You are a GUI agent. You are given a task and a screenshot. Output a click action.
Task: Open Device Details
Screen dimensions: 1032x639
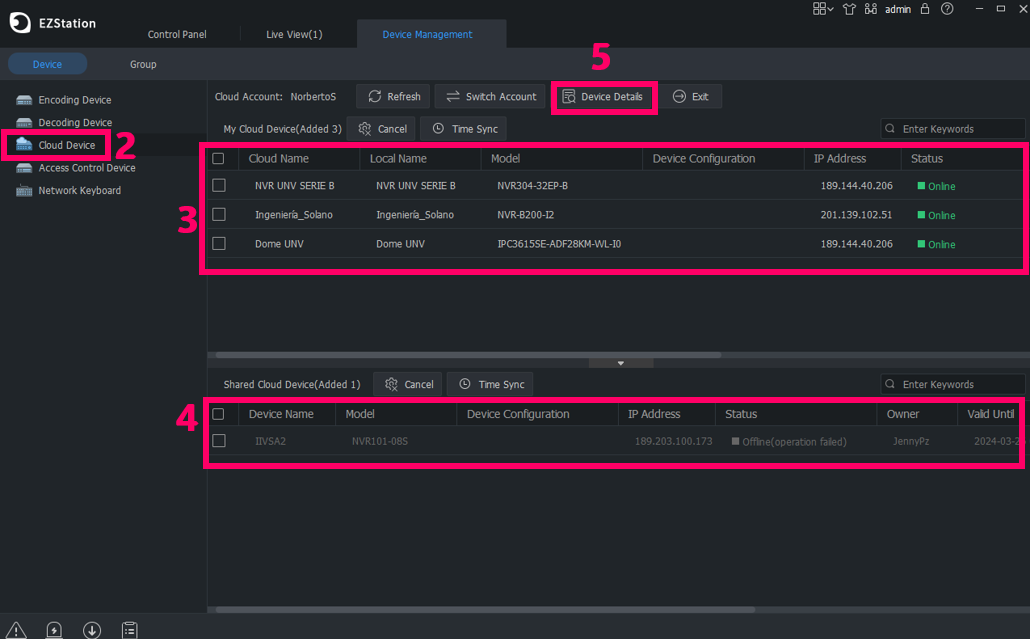pyautogui.click(x=603, y=97)
